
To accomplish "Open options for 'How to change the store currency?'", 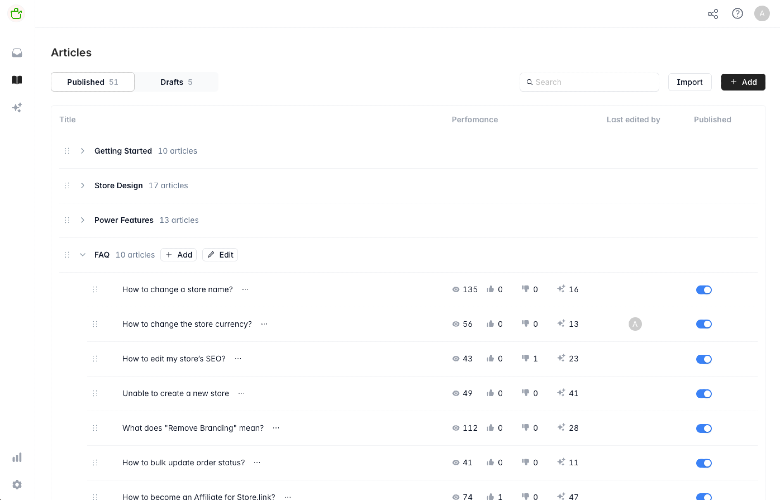I will [x=264, y=324].
